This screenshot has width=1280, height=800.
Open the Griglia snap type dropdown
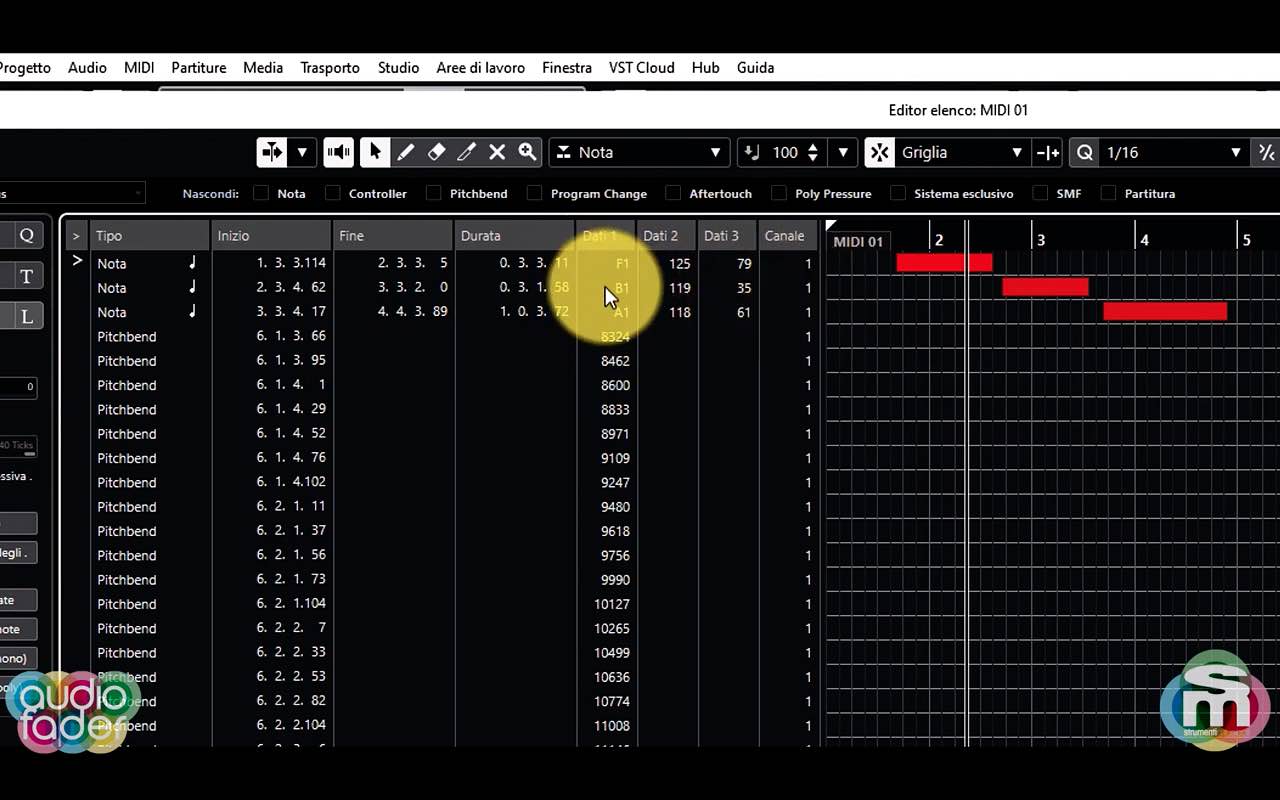pyautogui.click(x=963, y=152)
